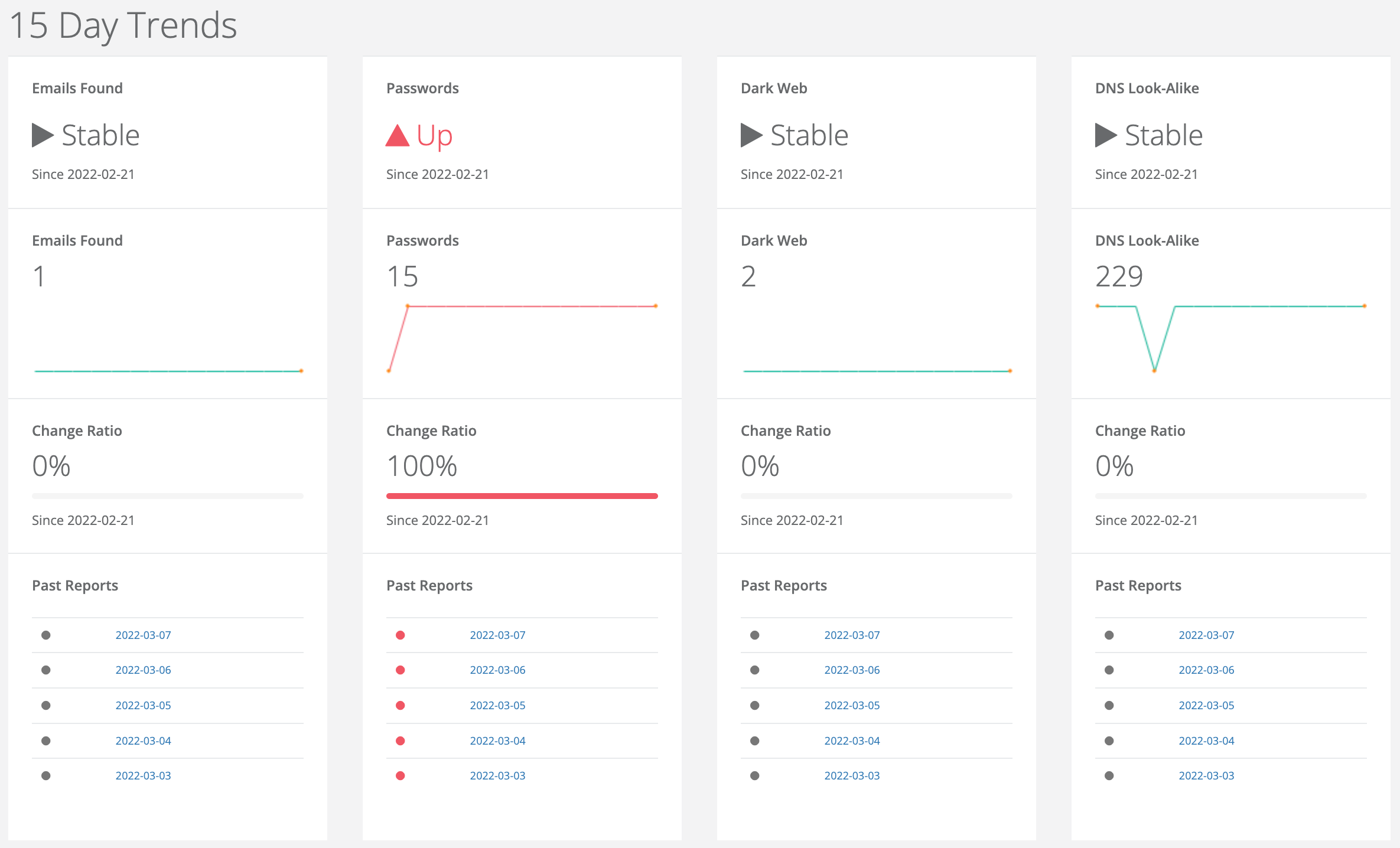Open Passwords report 2022-03-03
This screenshot has width=1400, height=848.
tap(498, 775)
